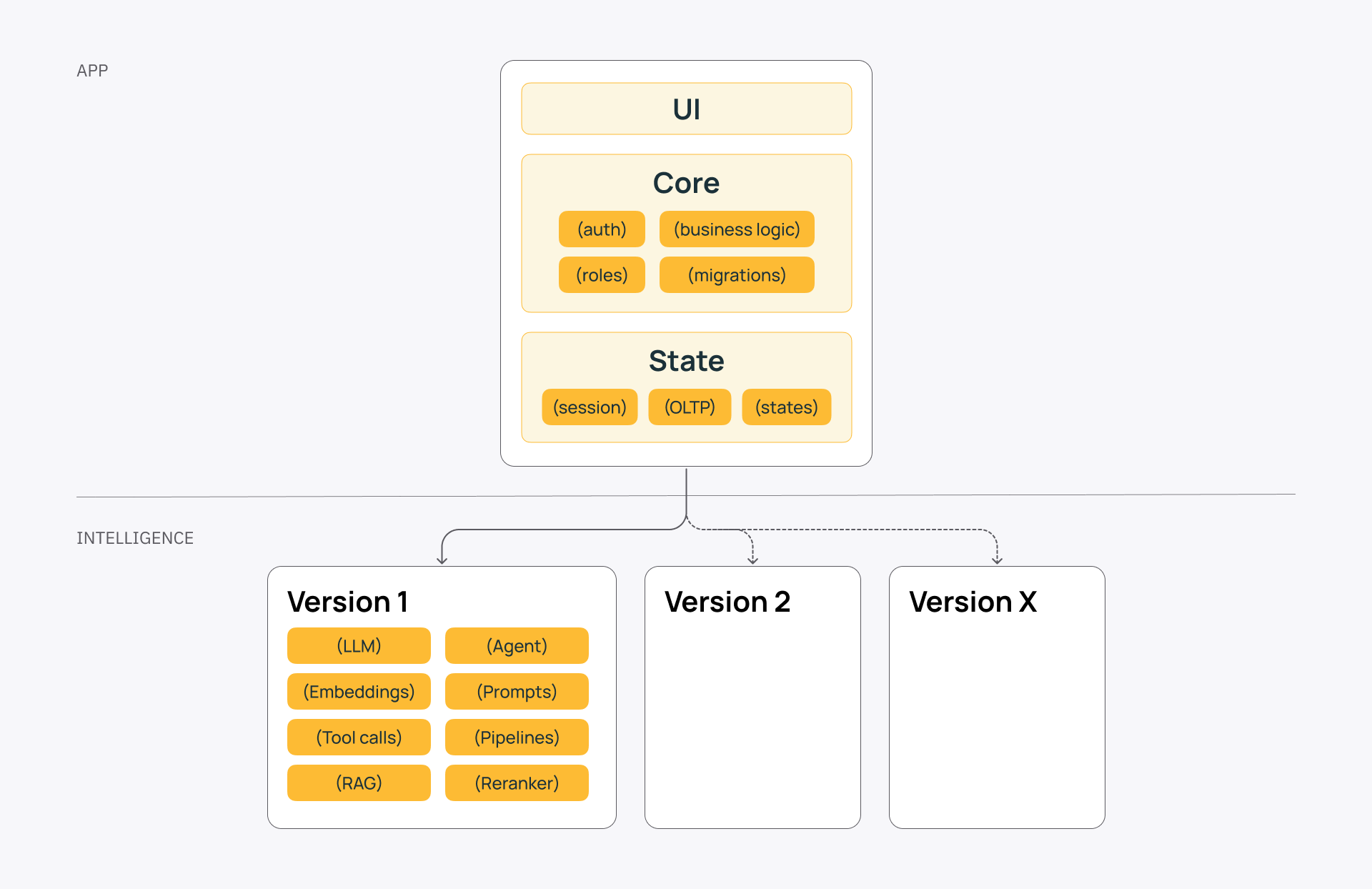Click the Version 1 heading
Image resolution: width=1372 pixels, height=889 pixels.
point(348,602)
